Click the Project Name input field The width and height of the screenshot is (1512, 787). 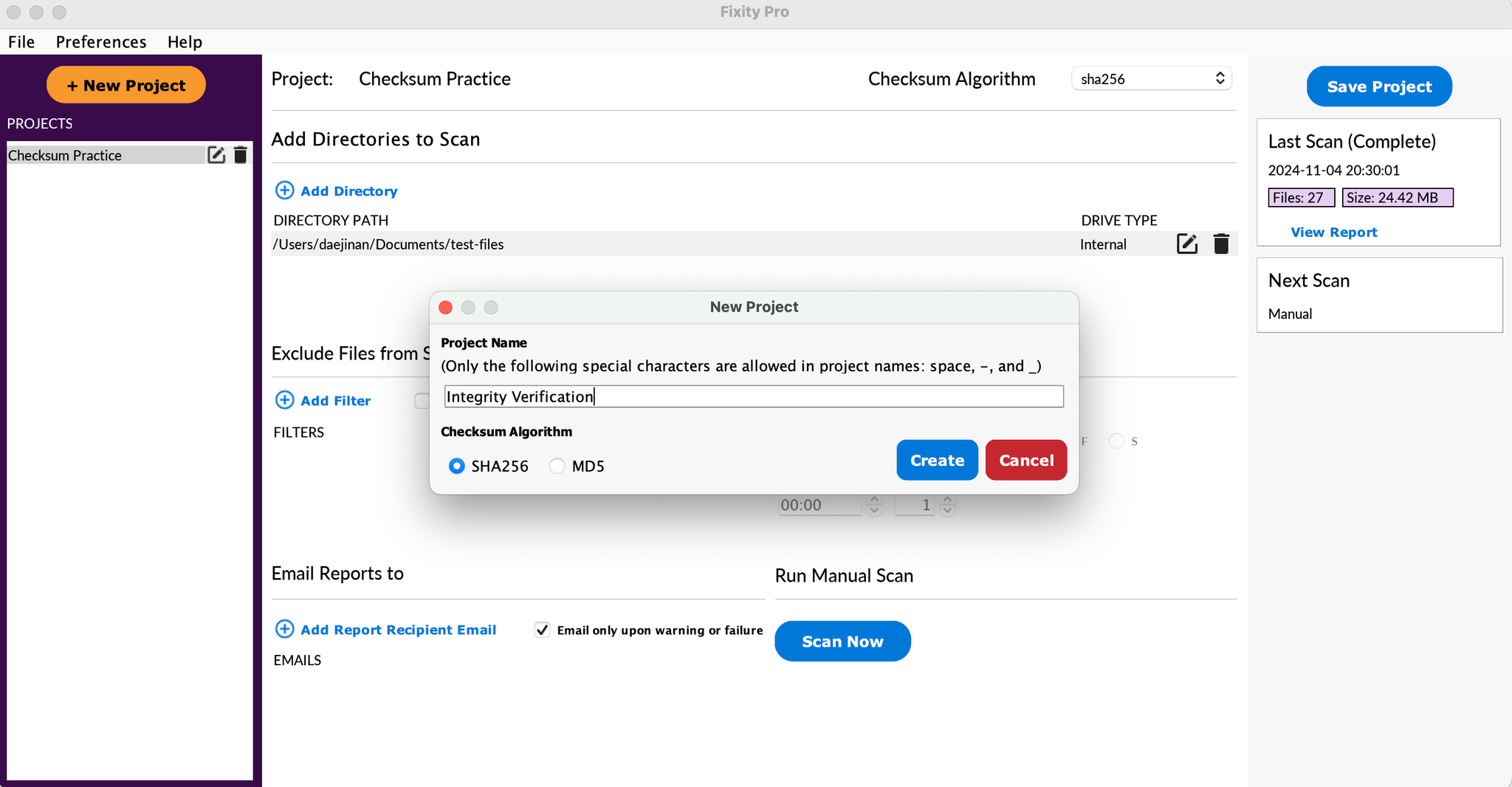754,396
